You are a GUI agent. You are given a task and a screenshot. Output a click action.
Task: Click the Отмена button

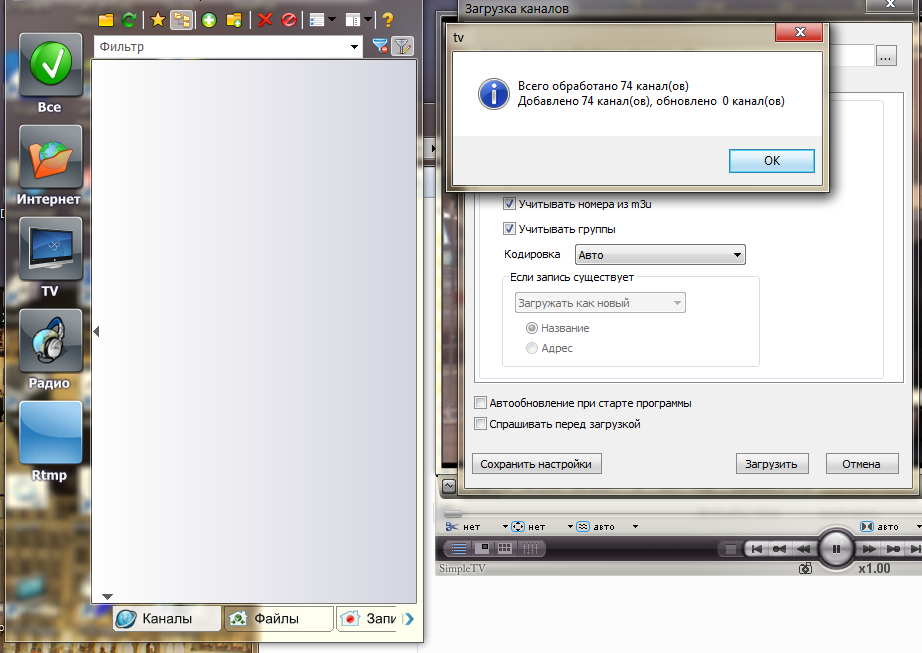pyautogui.click(x=861, y=464)
